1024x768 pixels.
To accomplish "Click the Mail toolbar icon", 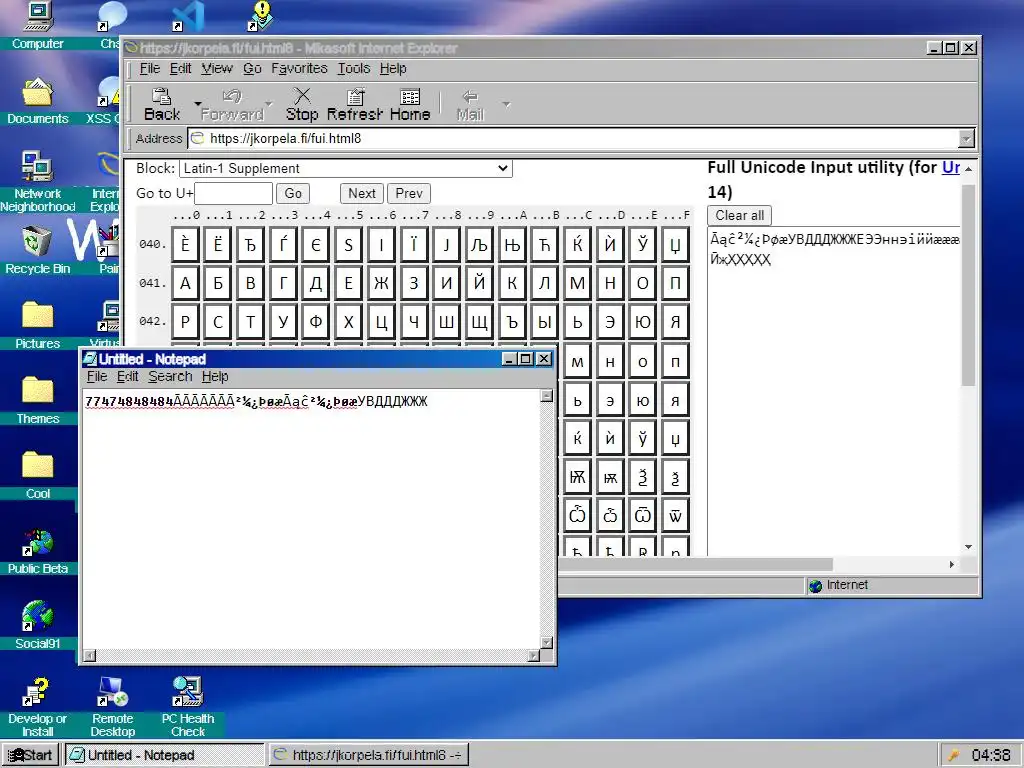I will click(x=470, y=104).
